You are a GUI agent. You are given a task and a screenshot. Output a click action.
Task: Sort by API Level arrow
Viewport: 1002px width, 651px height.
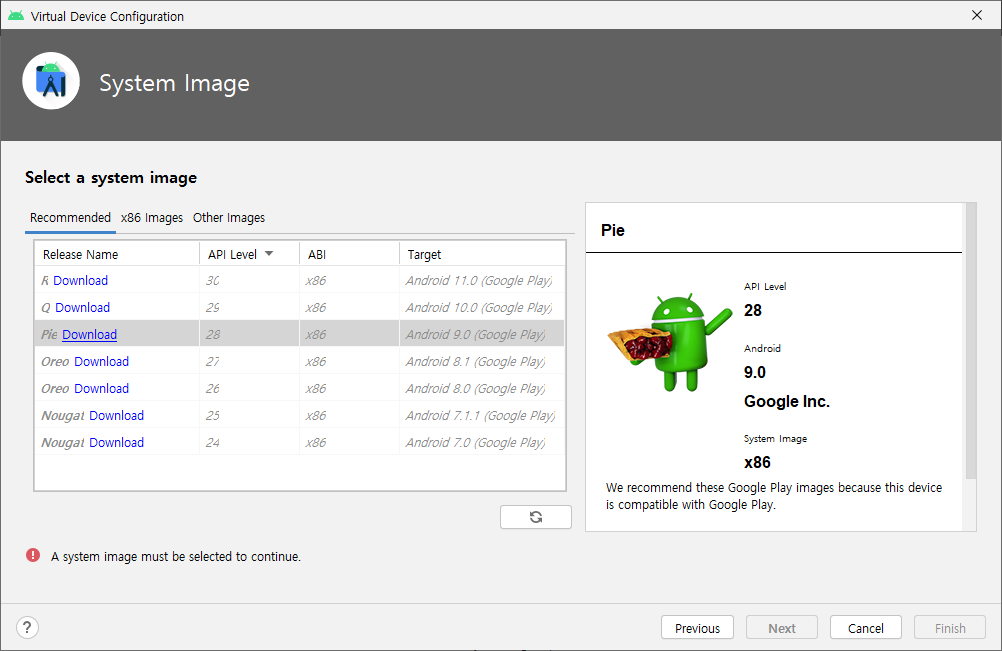point(269,254)
